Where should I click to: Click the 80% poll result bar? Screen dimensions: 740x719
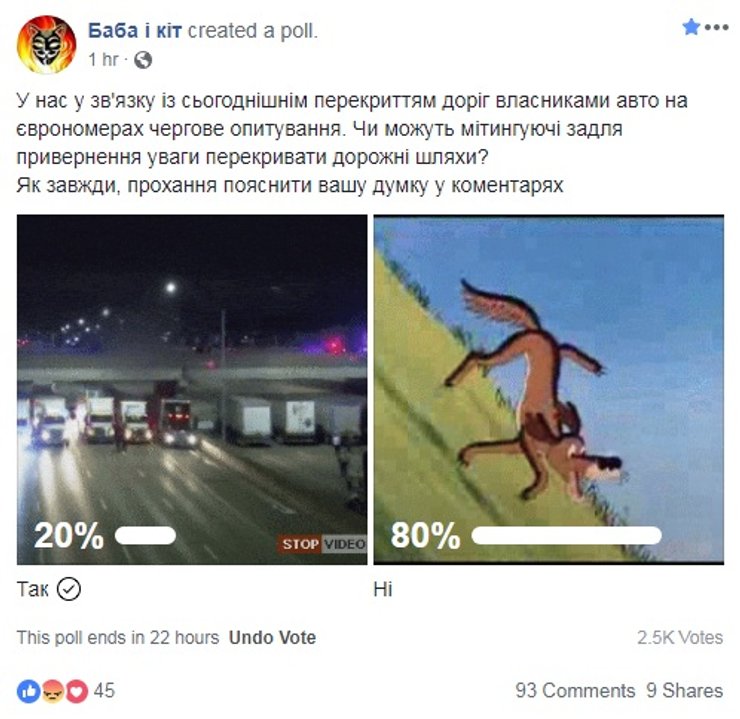566,536
